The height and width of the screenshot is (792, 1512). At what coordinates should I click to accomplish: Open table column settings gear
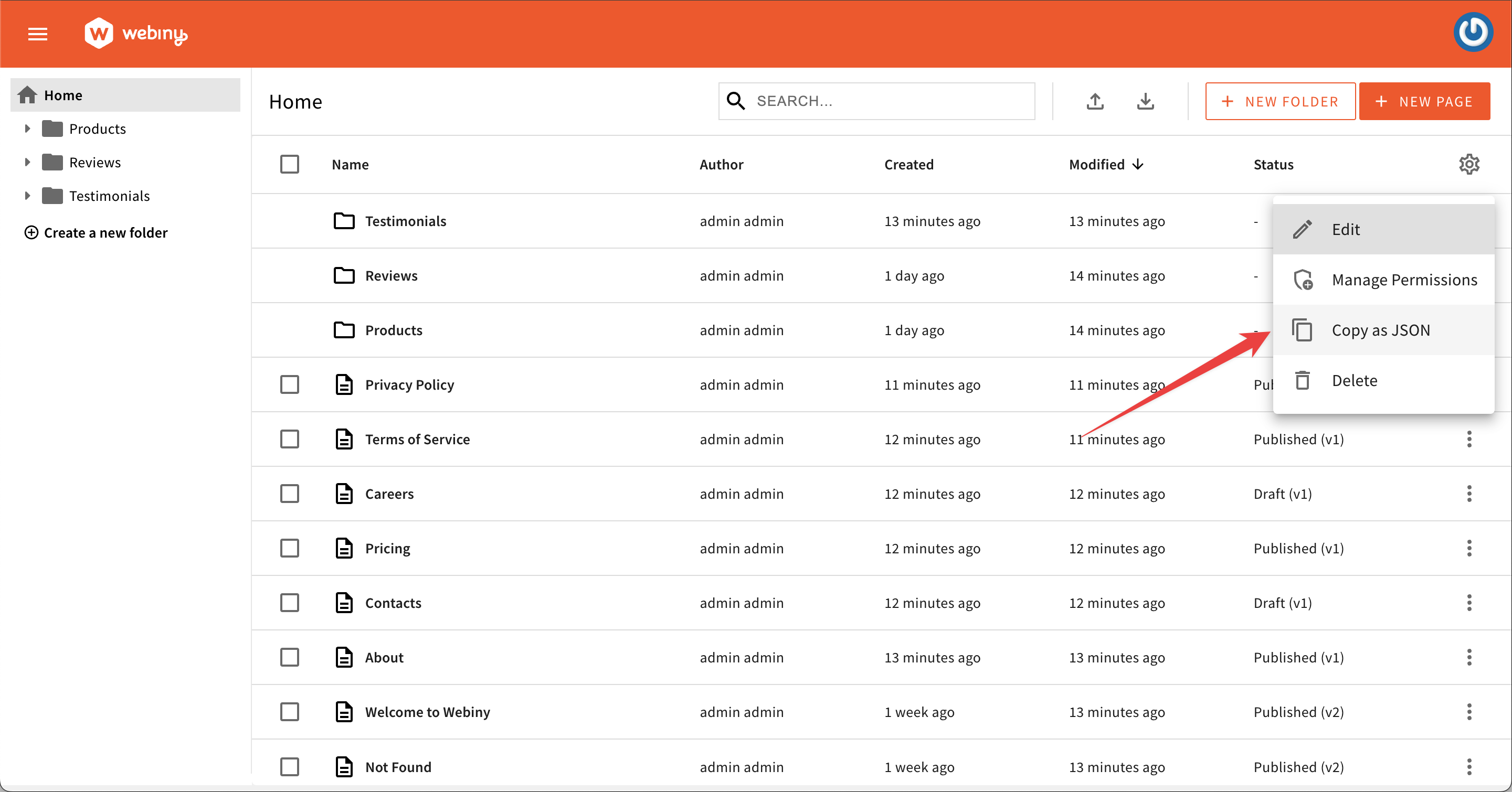tap(1468, 164)
